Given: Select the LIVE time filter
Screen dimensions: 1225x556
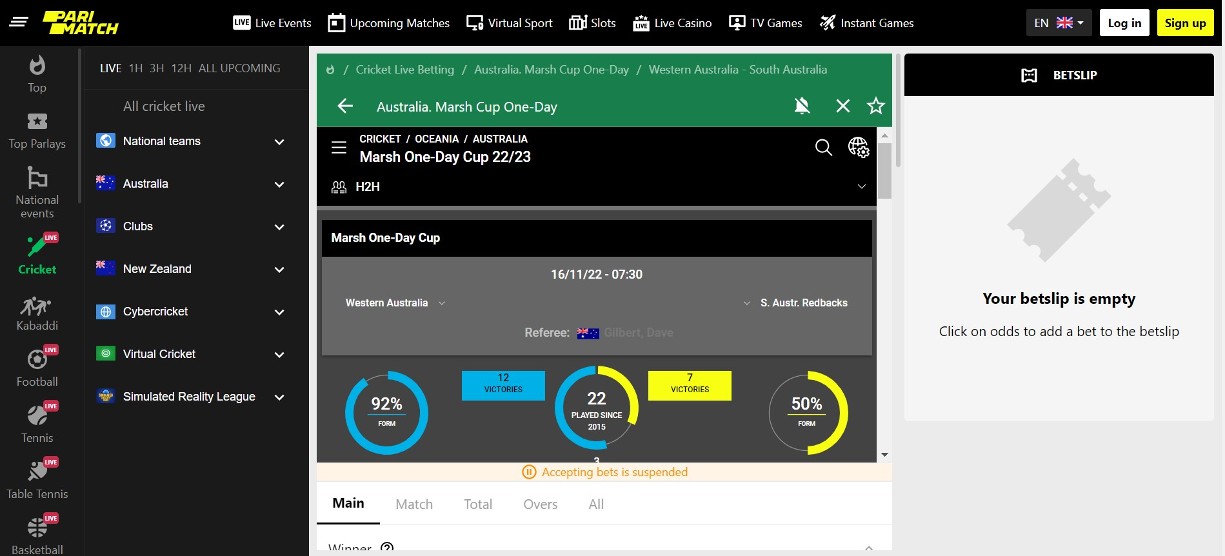Looking at the screenshot, I should (x=110, y=68).
